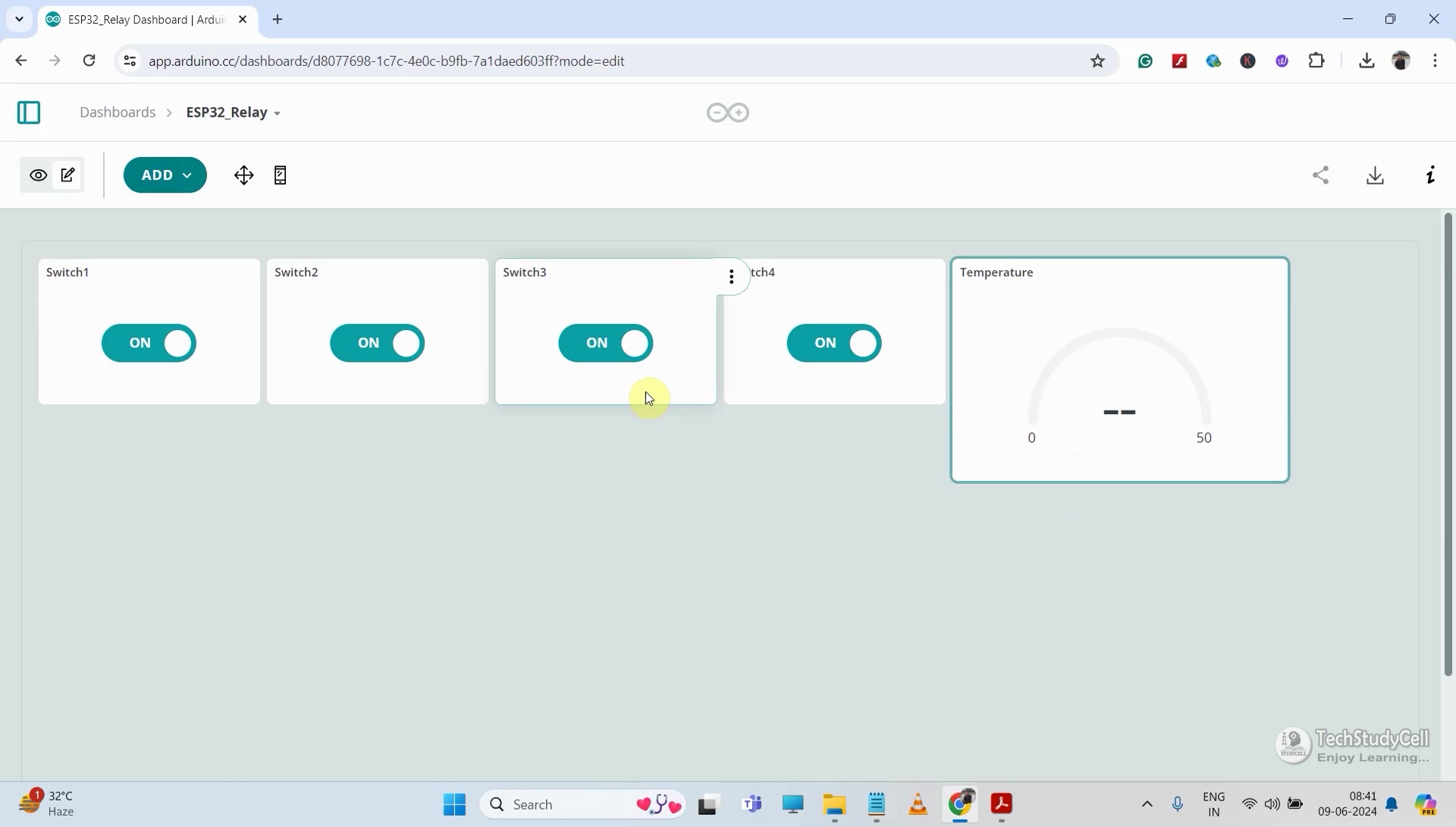The height and width of the screenshot is (827, 1456).
Task: Click the gauge minimum value 0
Action: click(x=1031, y=438)
